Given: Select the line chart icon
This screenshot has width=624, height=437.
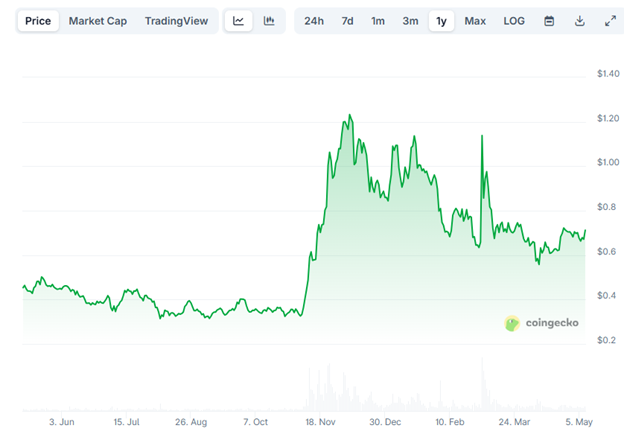Looking at the screenshot, I should coord(238,21).
